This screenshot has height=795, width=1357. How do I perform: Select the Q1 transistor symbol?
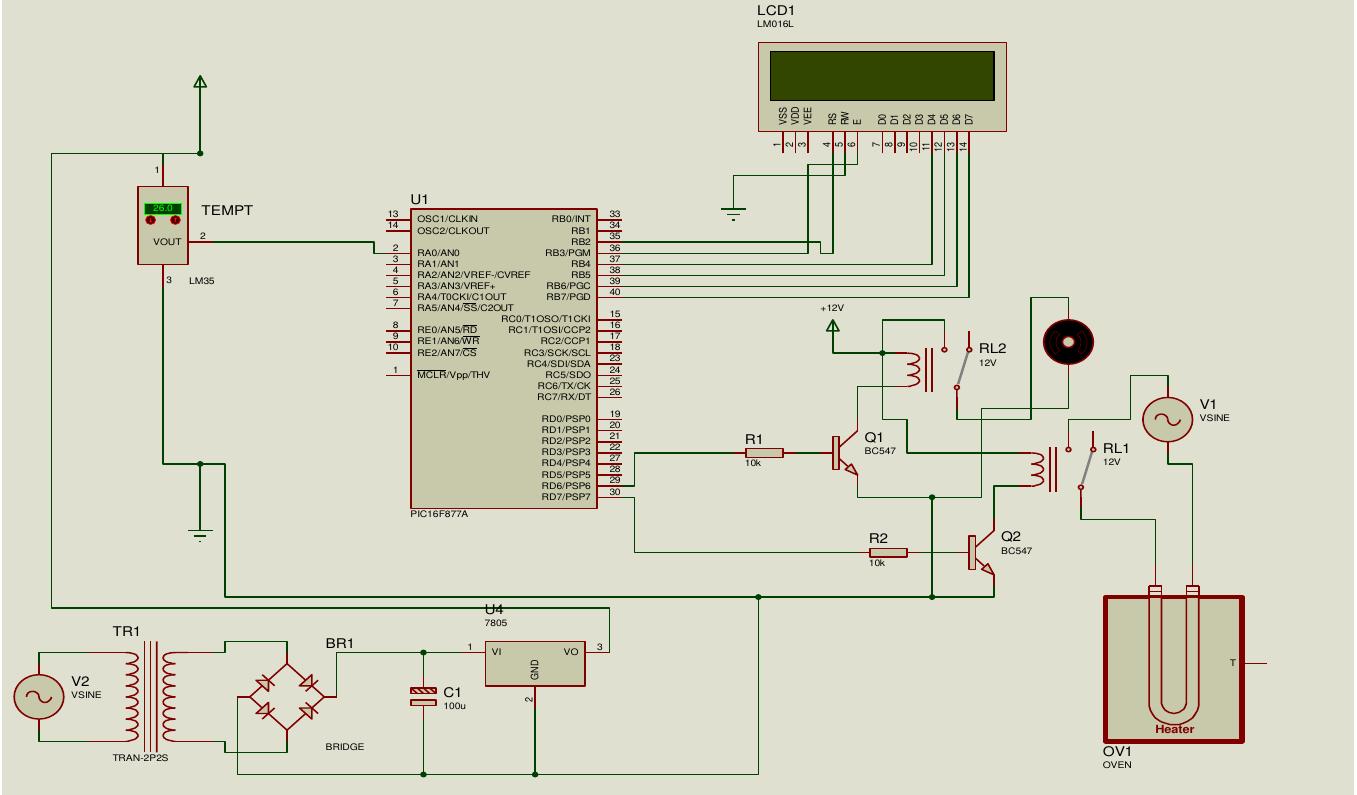click(x=845, y=455)
